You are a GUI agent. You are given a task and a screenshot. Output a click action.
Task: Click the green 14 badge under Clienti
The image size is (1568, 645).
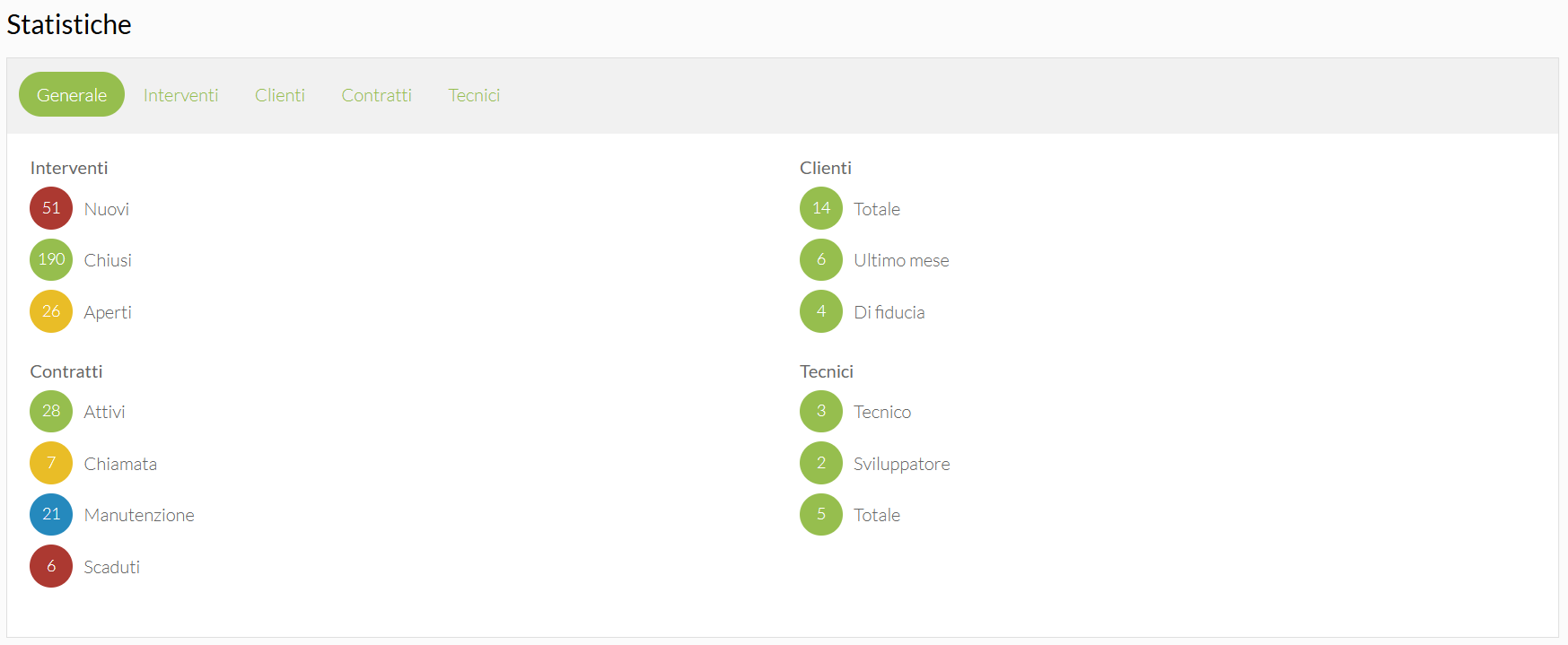pos(820,208)
